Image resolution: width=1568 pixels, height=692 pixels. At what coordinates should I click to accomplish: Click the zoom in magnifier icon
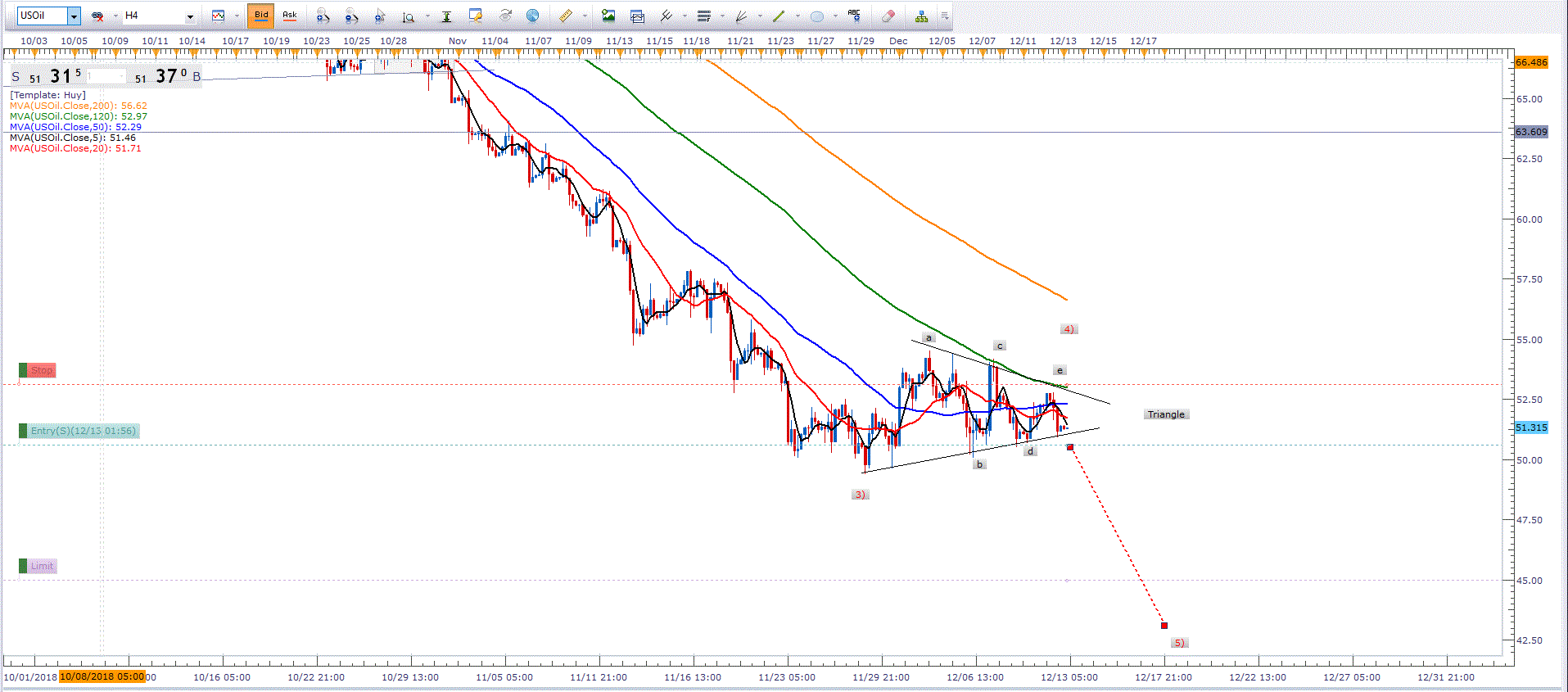pyautogui.click(x=323, y=16)
